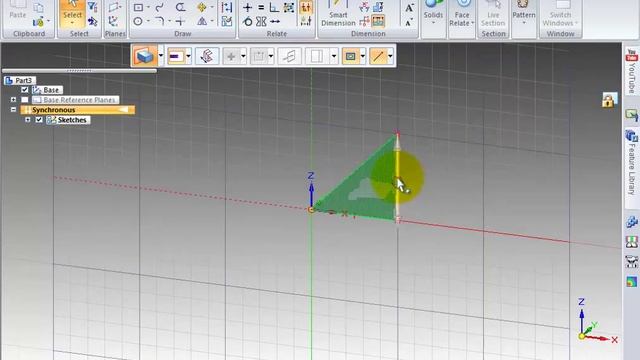Open the extent type dropdown arrow

(x=188, y=56)
